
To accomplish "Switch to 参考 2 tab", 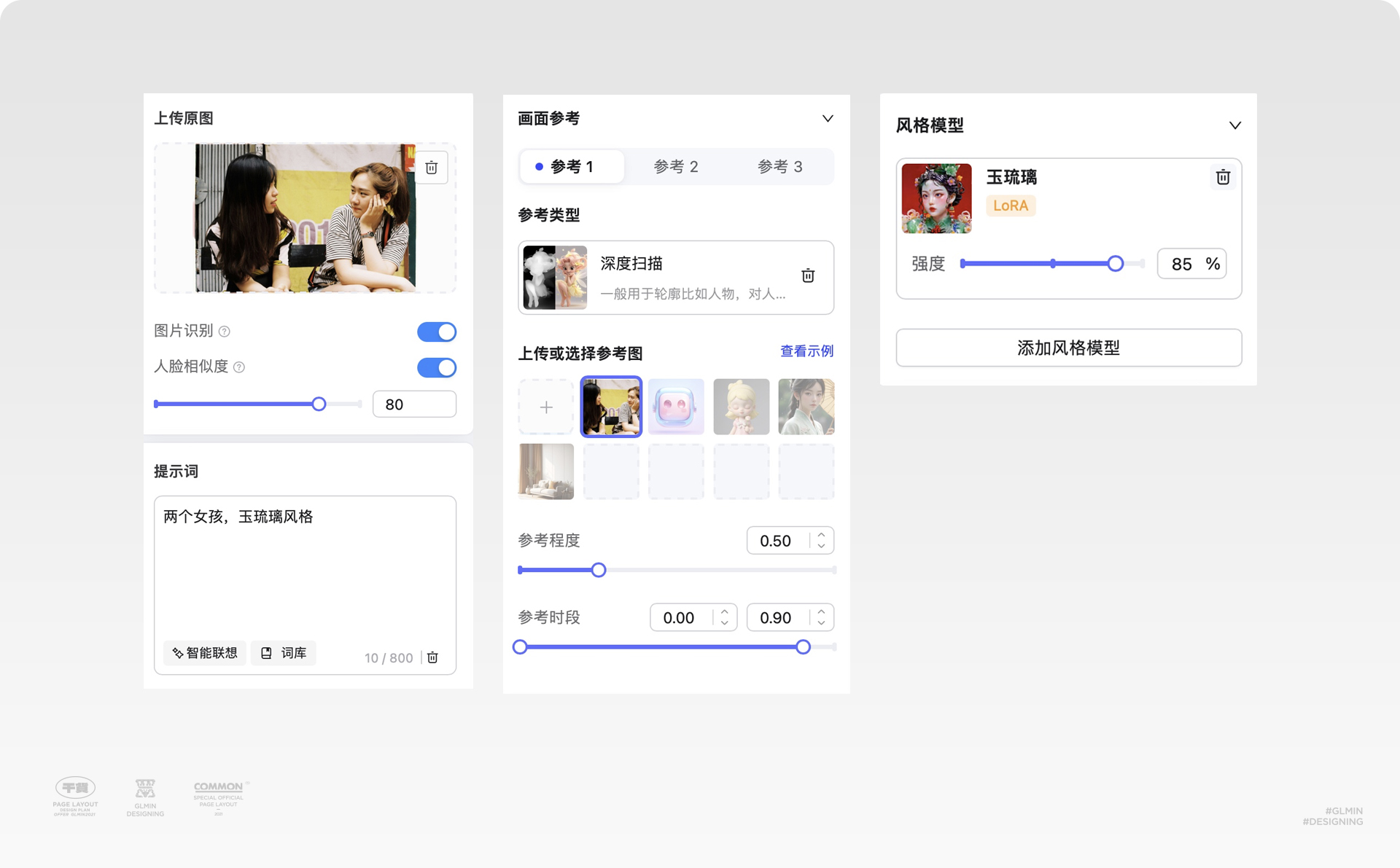I will point(676,167).
